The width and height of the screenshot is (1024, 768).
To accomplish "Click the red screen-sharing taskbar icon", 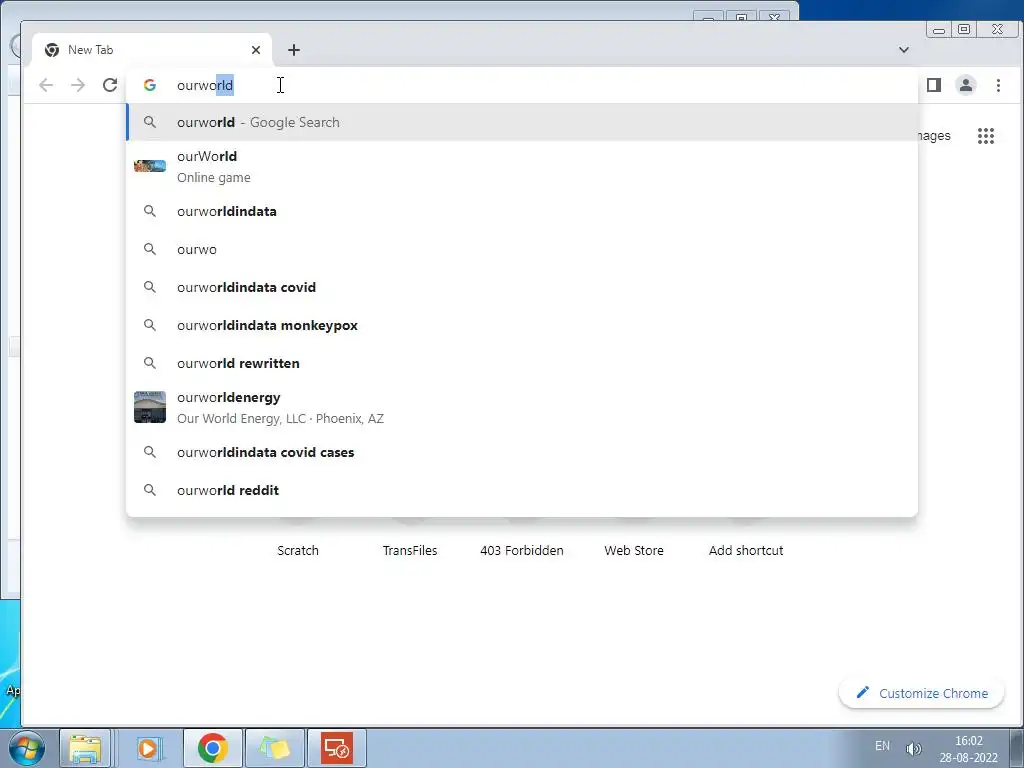I will (337, 748).
